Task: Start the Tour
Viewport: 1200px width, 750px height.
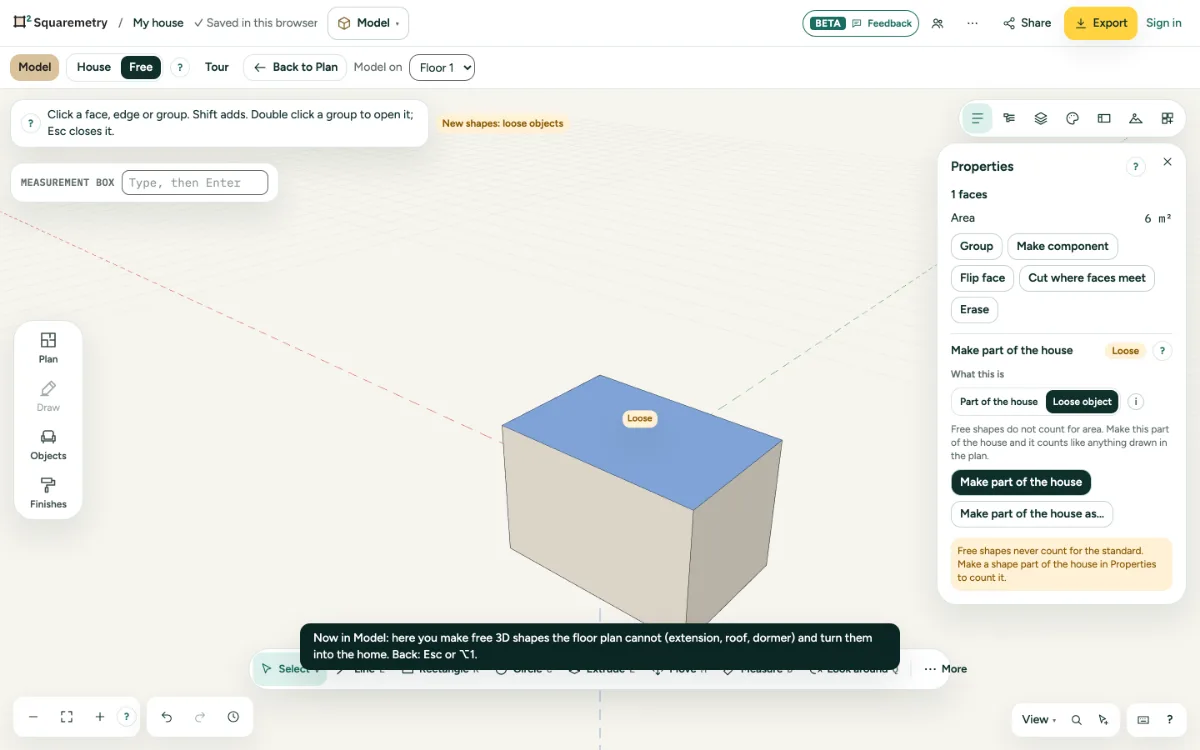Action: tap(217, 67)
